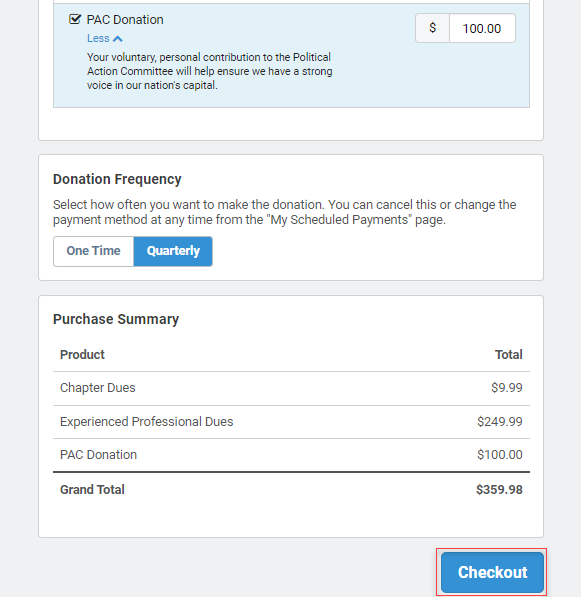Click the $359.98 grand total amount

click(499, 490)
